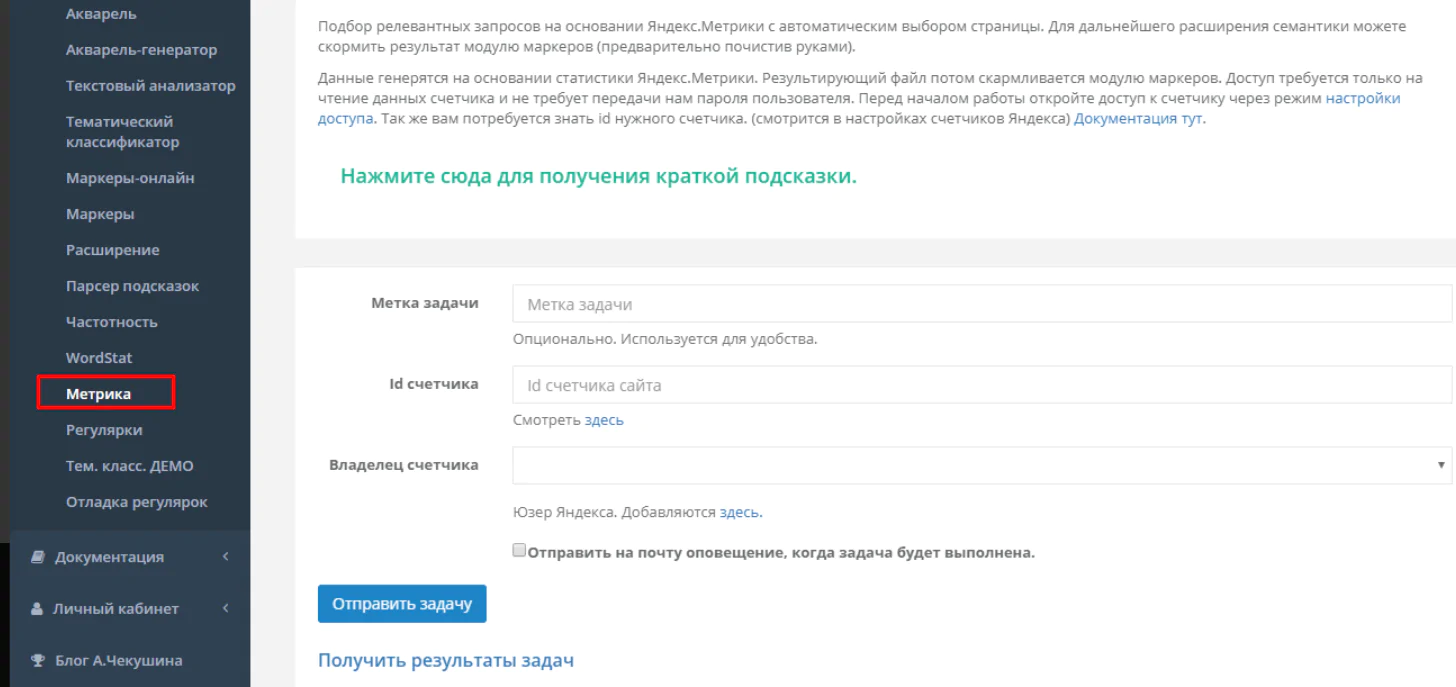Select the Маркеры sidebar item
The width and height of the screenshot is (1456, 687).
(100, 214)
